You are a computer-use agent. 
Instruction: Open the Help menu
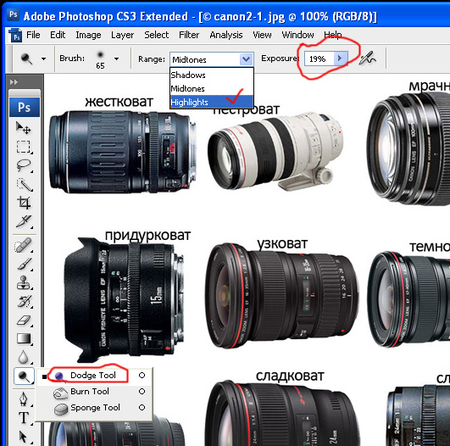point(333,35)
